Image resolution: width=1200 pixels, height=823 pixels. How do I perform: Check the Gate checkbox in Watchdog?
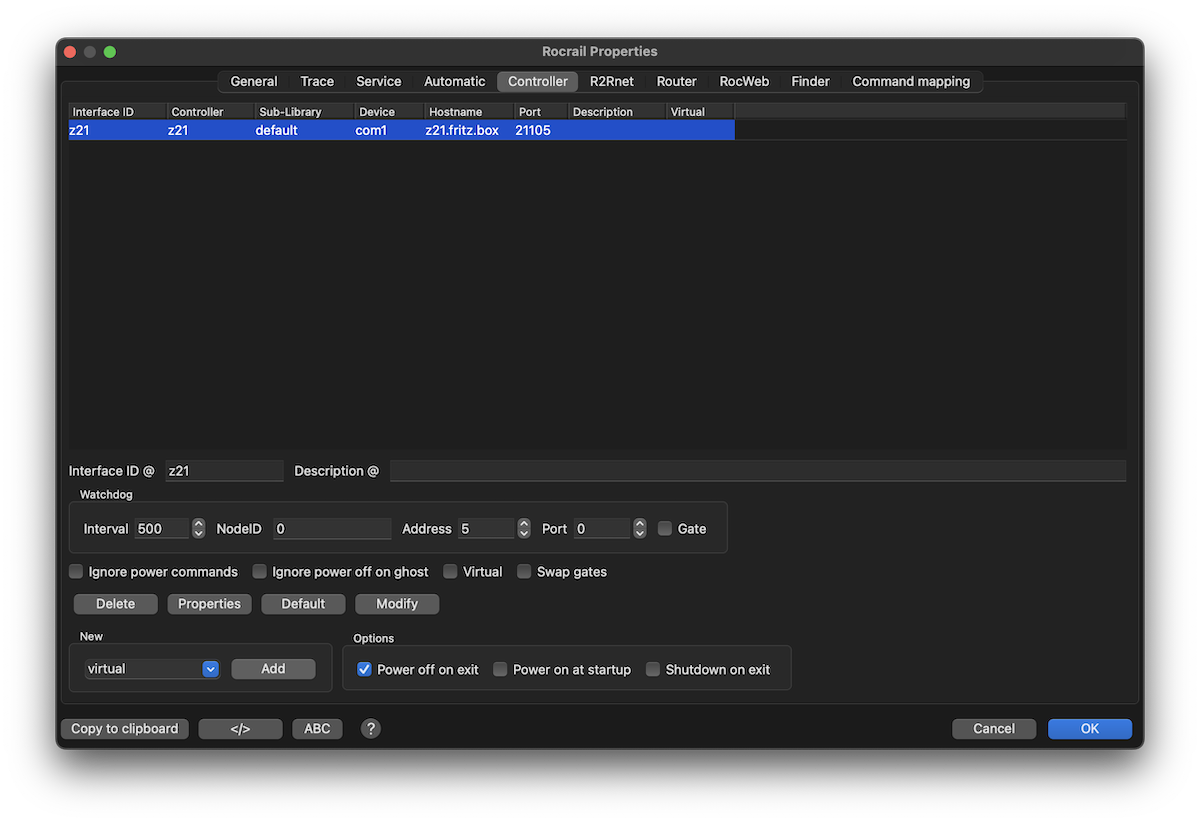665,529
